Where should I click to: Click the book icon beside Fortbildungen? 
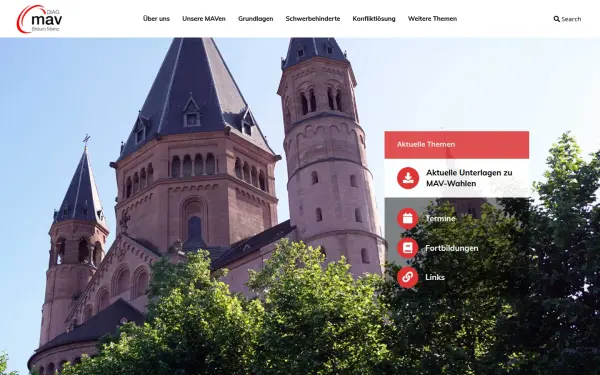point(408,248)
